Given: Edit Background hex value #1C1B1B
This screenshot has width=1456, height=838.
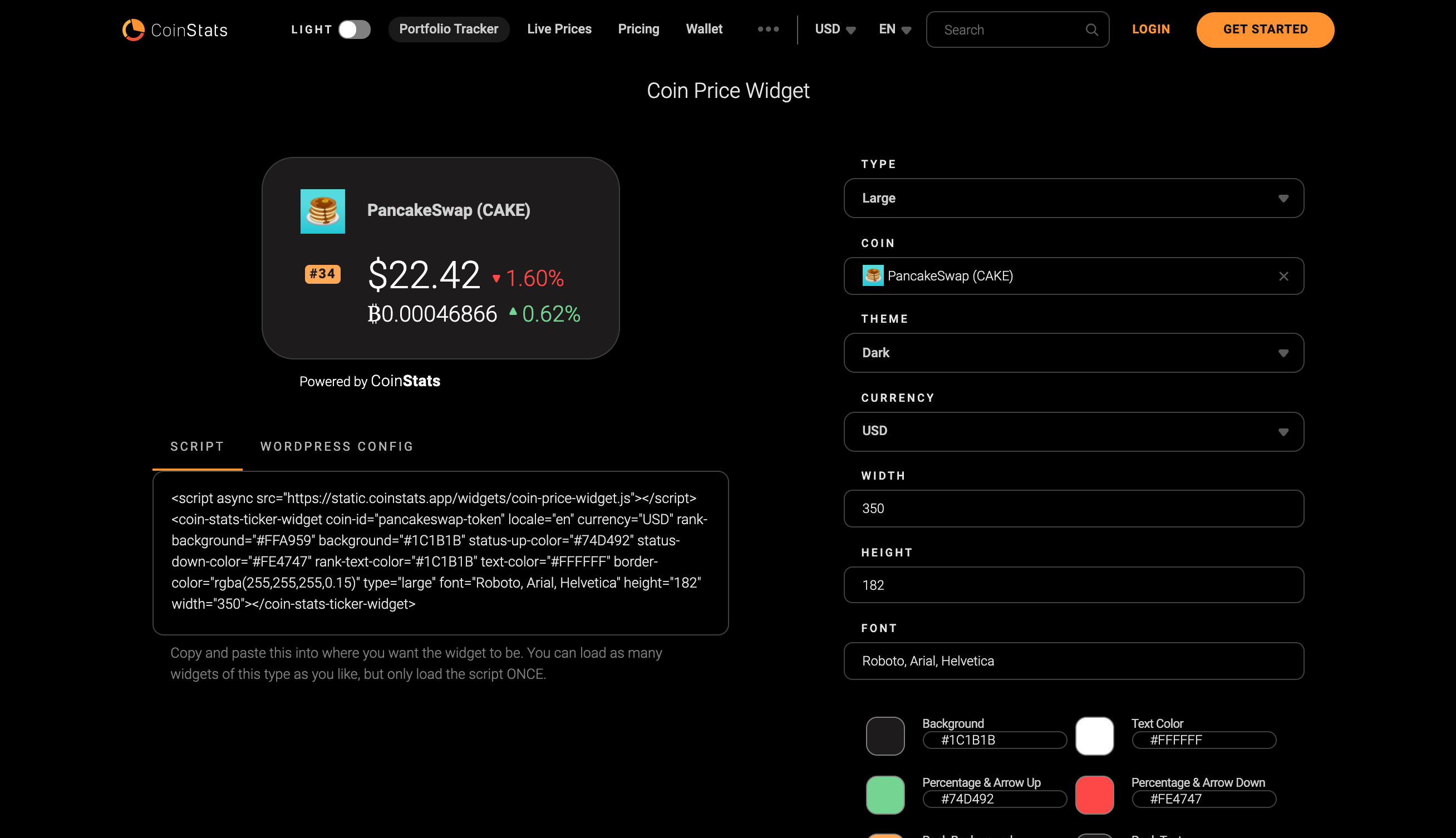Looking at the screenshot, I should point(994,740).
